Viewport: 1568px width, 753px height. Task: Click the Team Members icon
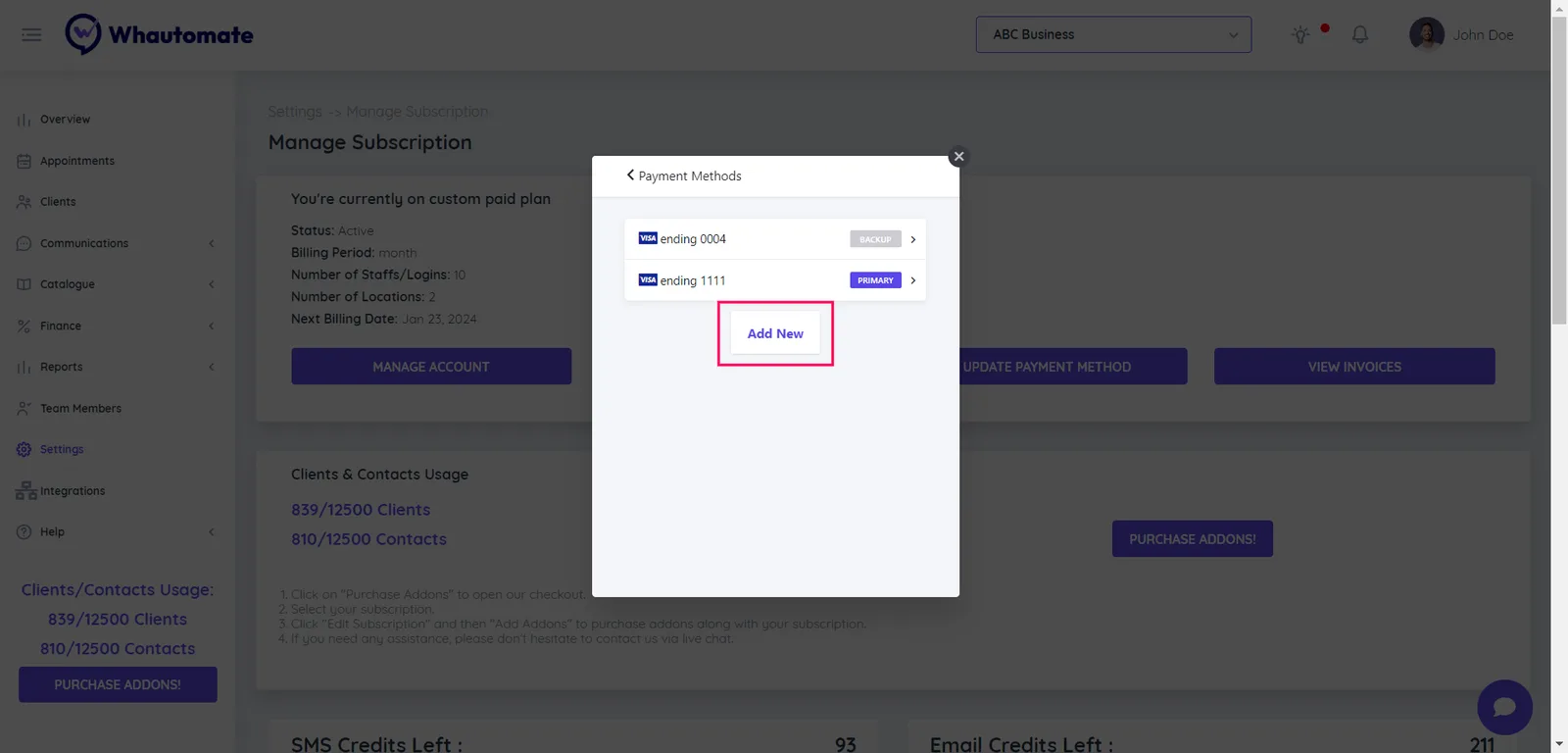click(24, 408)
